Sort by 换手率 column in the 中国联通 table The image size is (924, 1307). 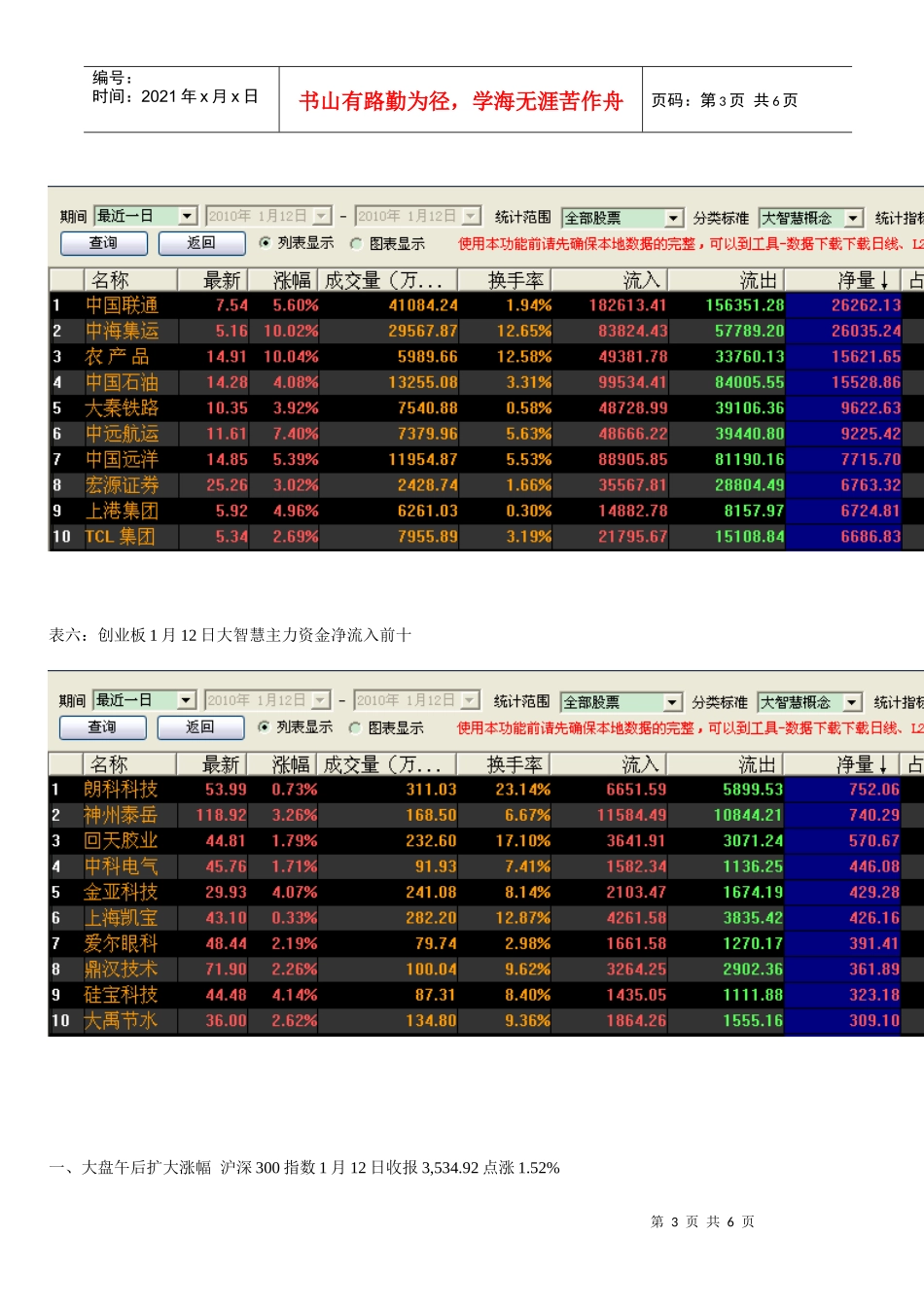click(x=506, y=280)
